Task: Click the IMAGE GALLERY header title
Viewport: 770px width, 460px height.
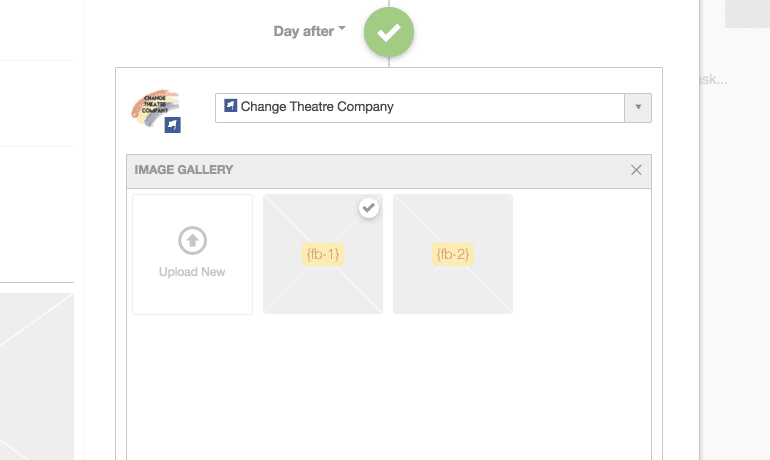Action: tap(184, 170)
